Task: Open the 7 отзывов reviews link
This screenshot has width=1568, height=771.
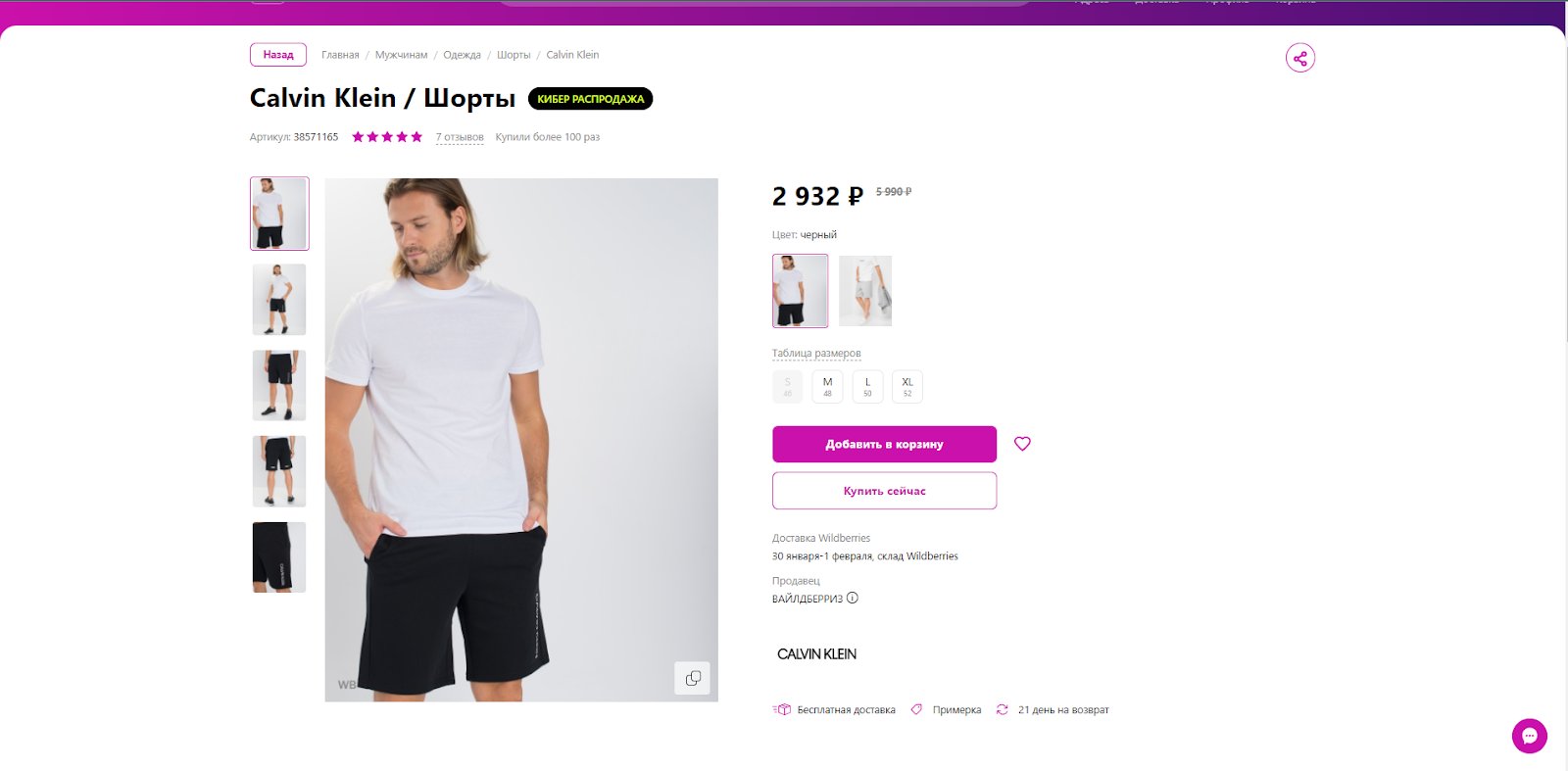Action: (x=460, y=137)
